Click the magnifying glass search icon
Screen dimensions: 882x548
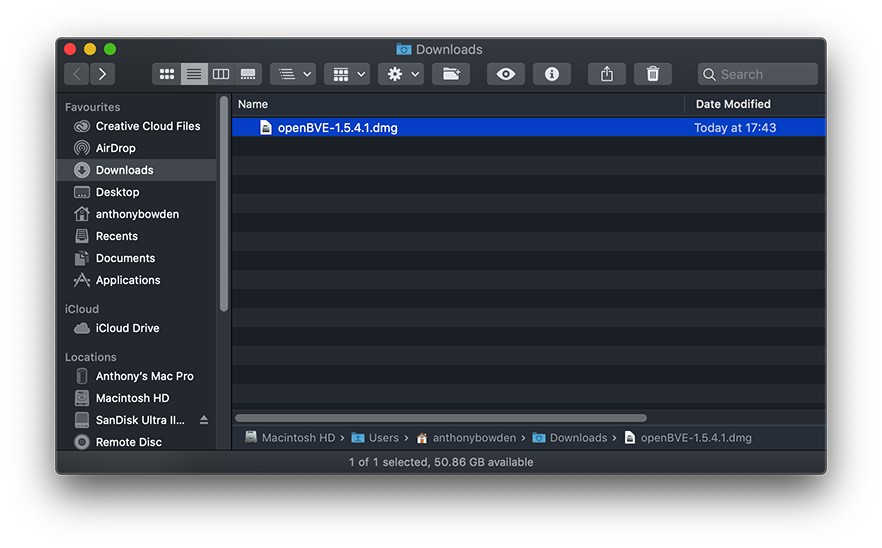709,74
